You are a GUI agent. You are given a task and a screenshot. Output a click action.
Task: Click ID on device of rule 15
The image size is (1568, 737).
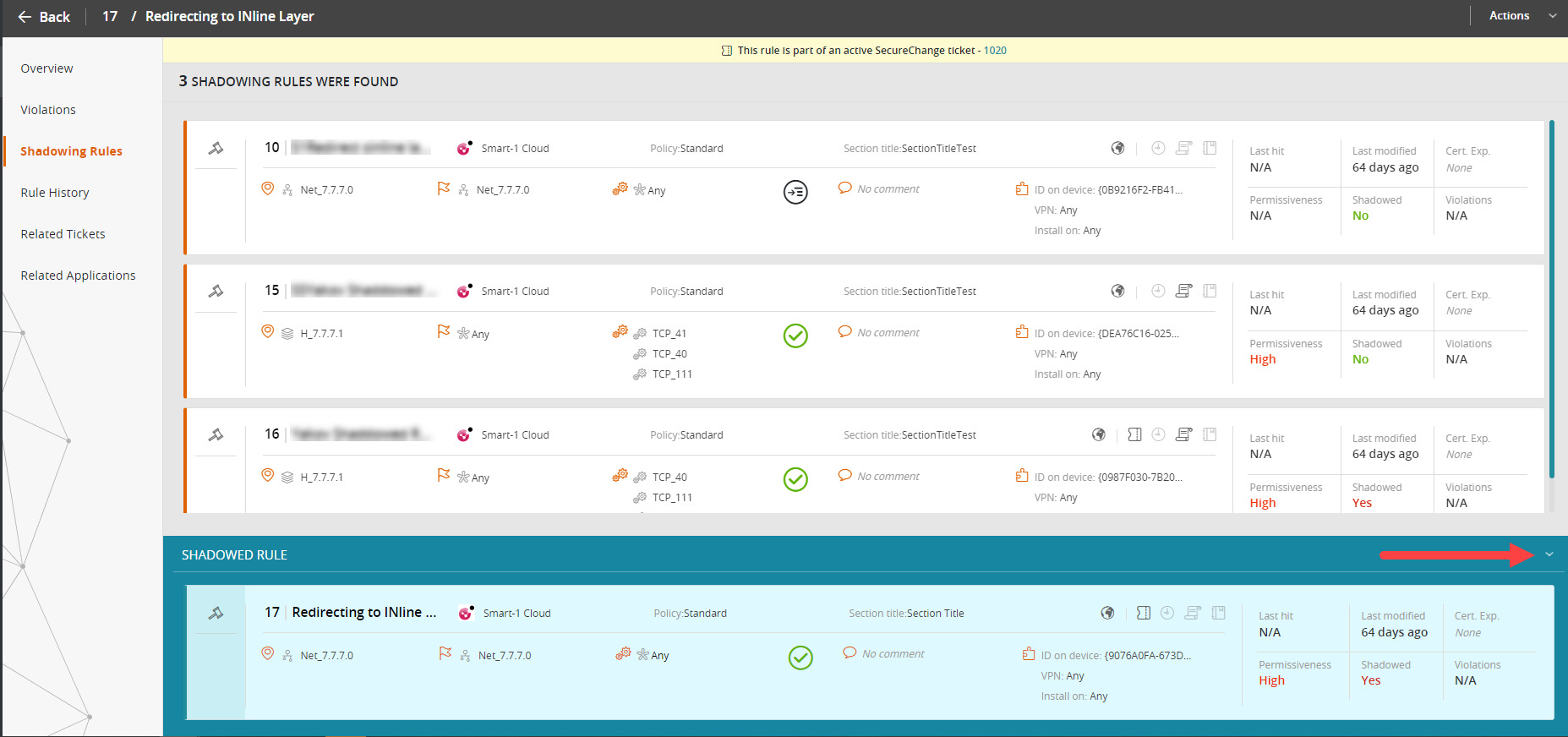[1106, 334]
